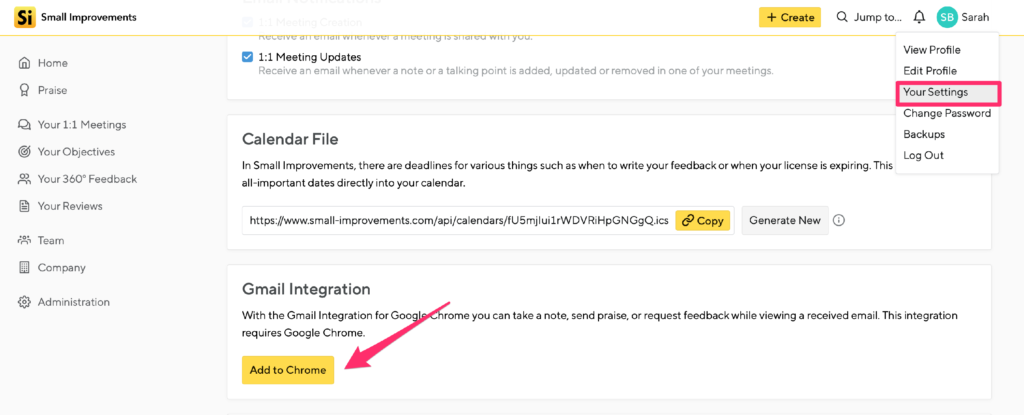Open Jump to search
Viewport: 1024px width, 415px height.
(869, 17)
